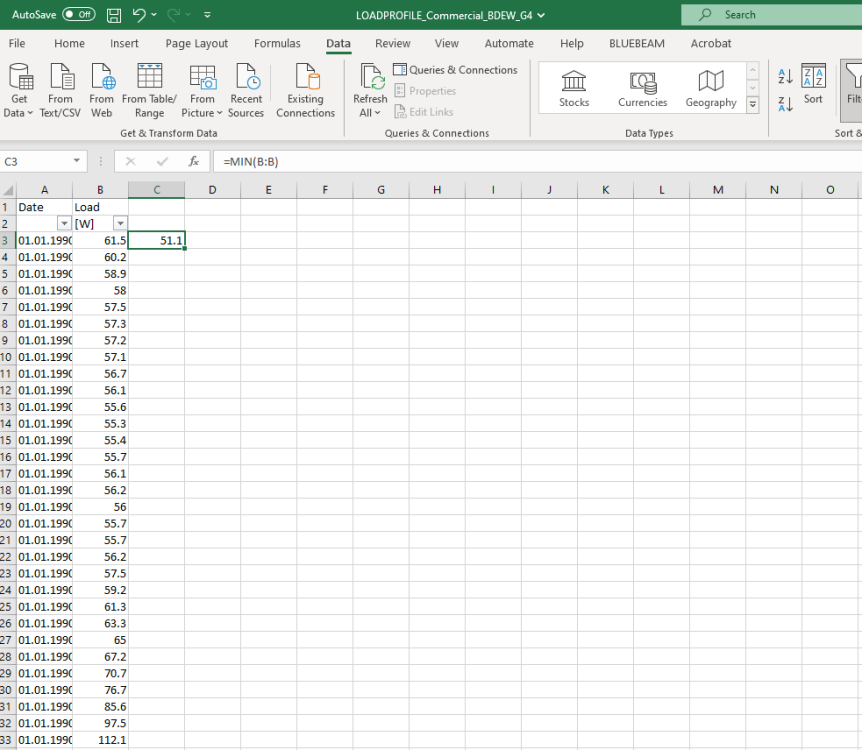This screenshot has width=862, height=750.
Task: Click From Table/Range icon
Action: pos(149,78)
